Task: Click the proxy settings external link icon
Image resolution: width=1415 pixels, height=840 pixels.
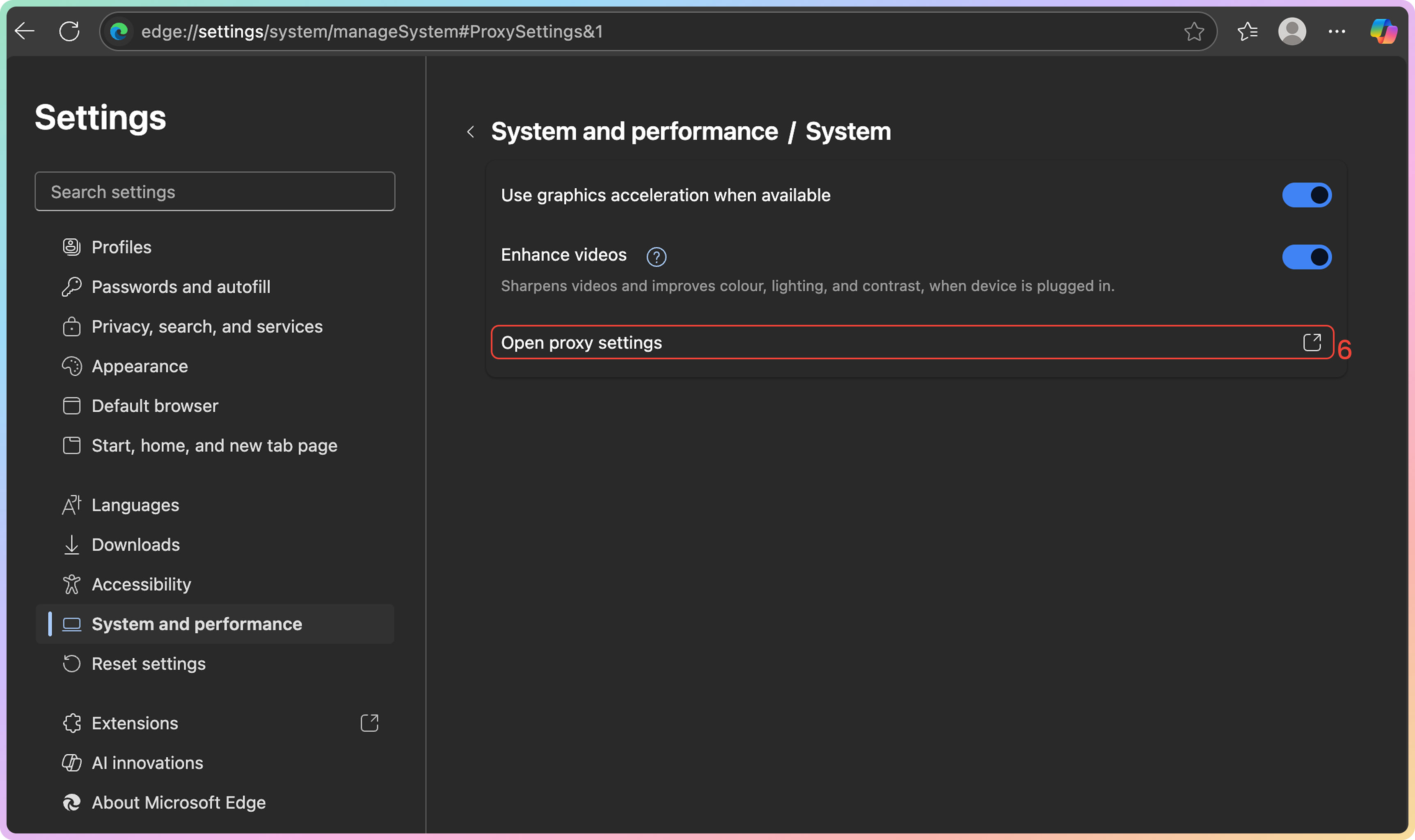Action: pyautogui.click(x=1312, y=342)
